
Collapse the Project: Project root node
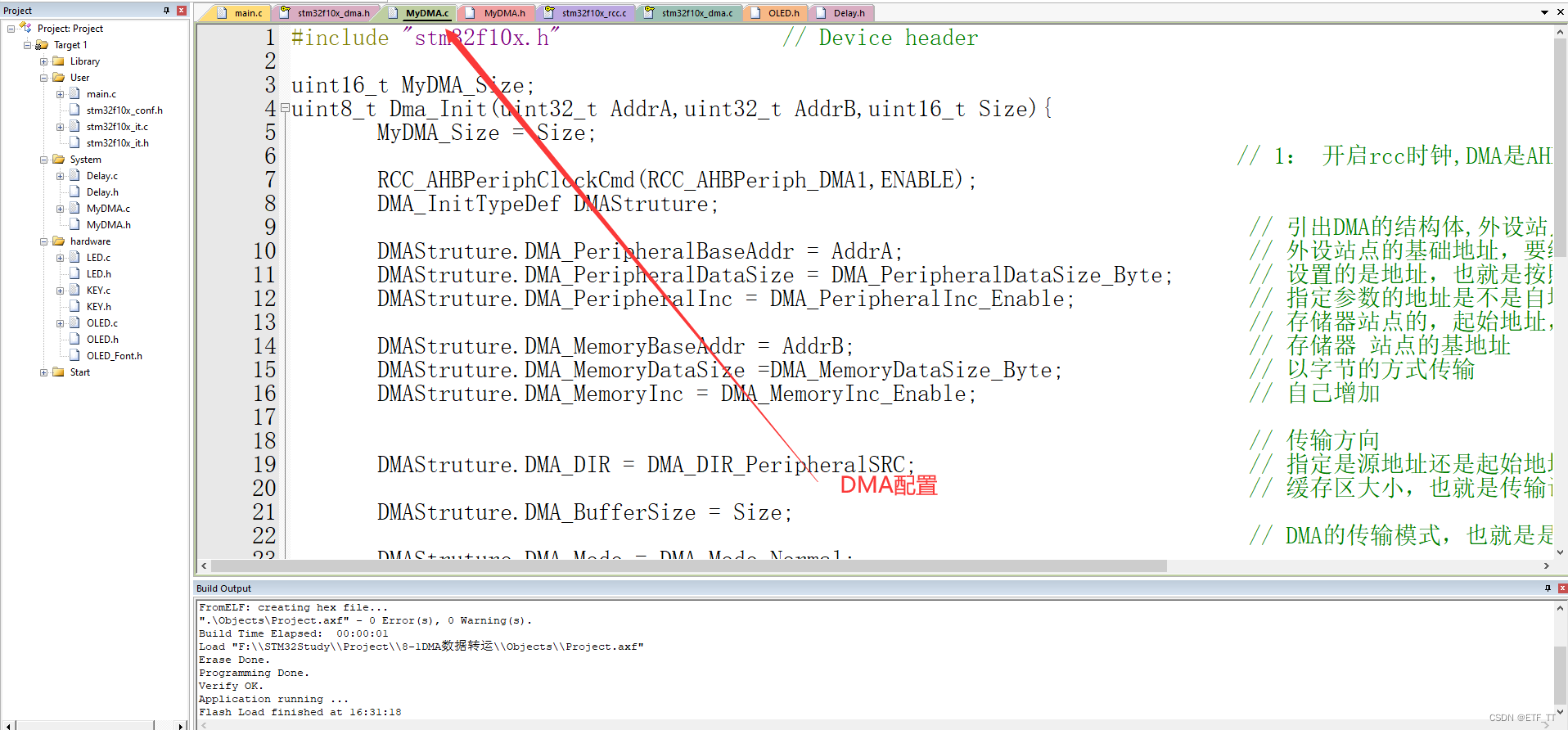(x=11, y=29)
